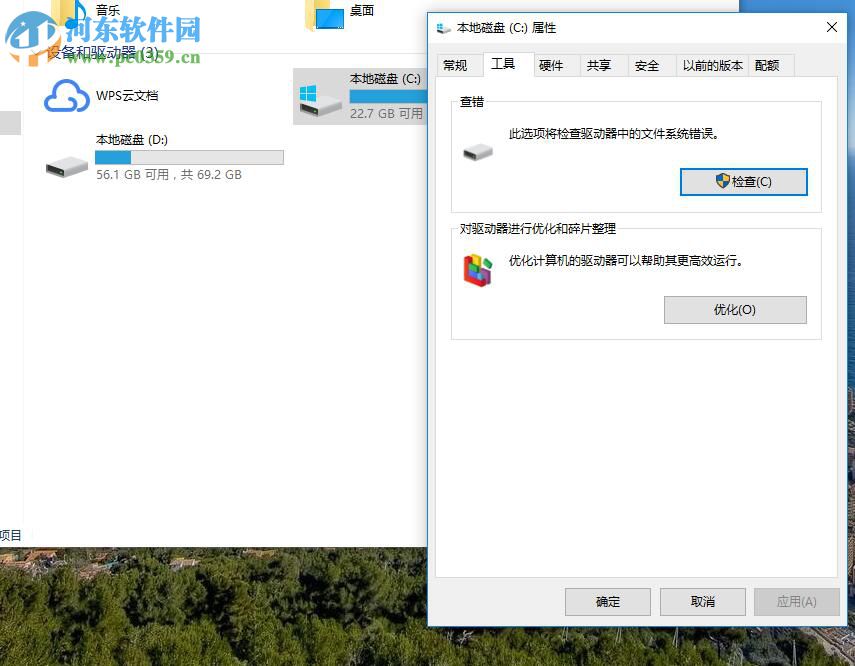855x666 pixels.
Task: Click the drive icon in the 查错 section
Action: [x=477, y=152]
